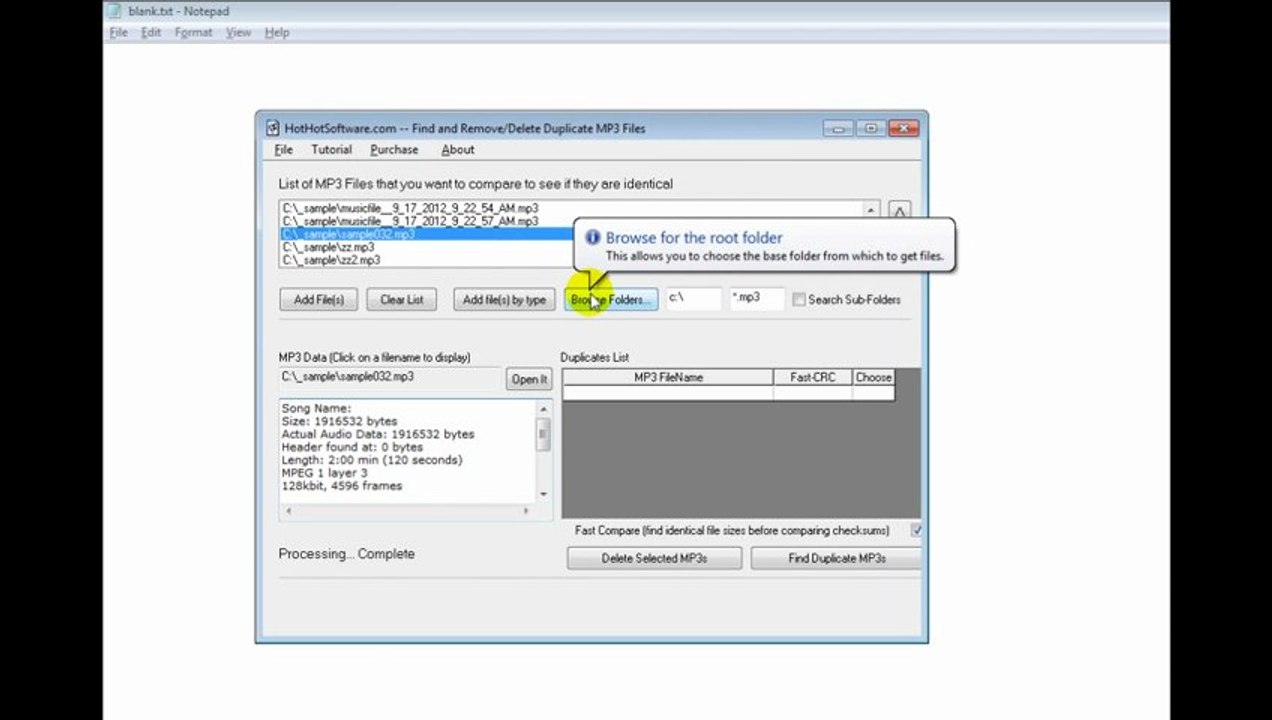Toggle the Fast Compare checkbox
Viewport: 1272px width, 720px height.
tap(916, 530)
